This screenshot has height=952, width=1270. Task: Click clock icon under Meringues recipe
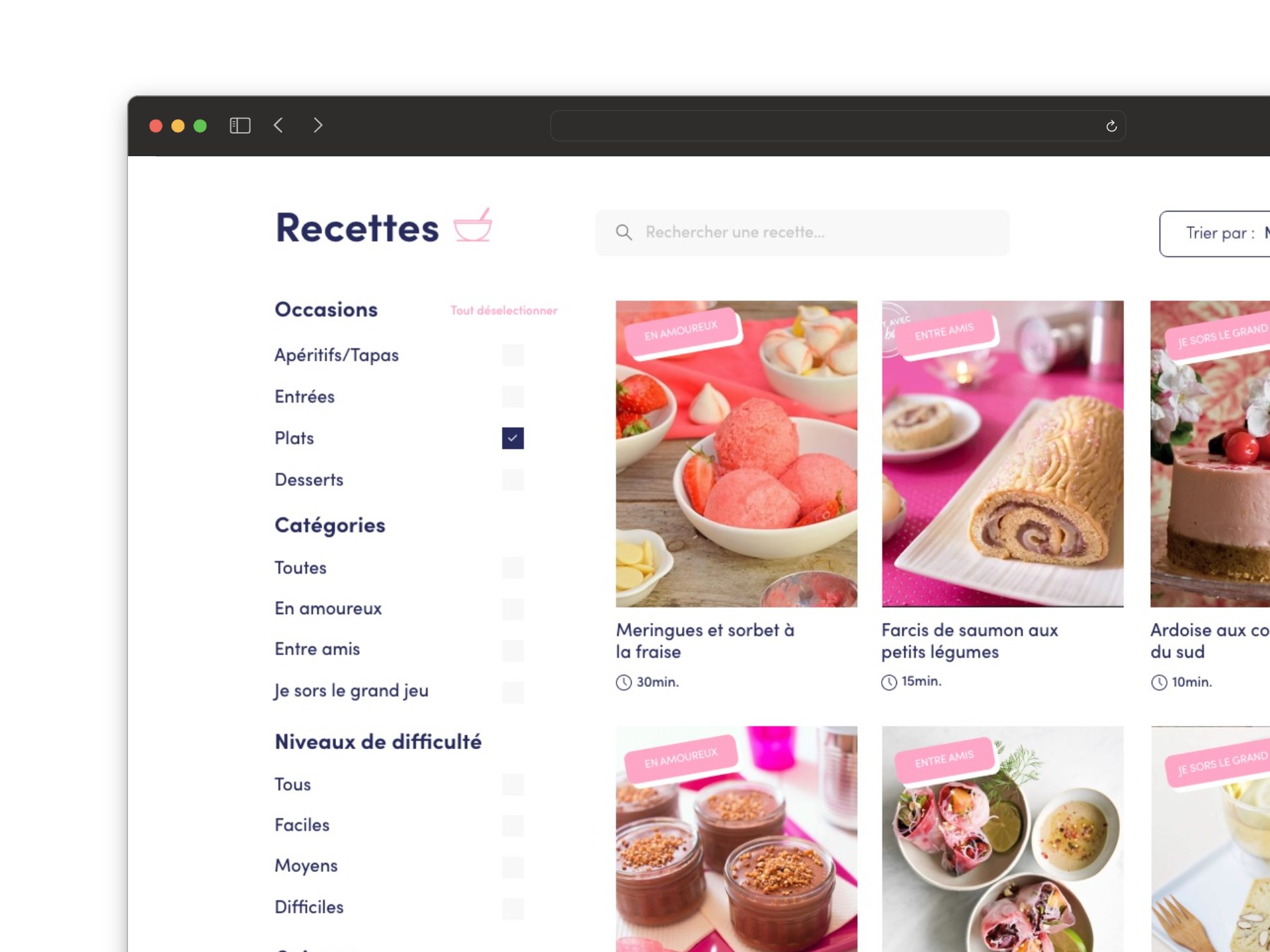[623, 682]
